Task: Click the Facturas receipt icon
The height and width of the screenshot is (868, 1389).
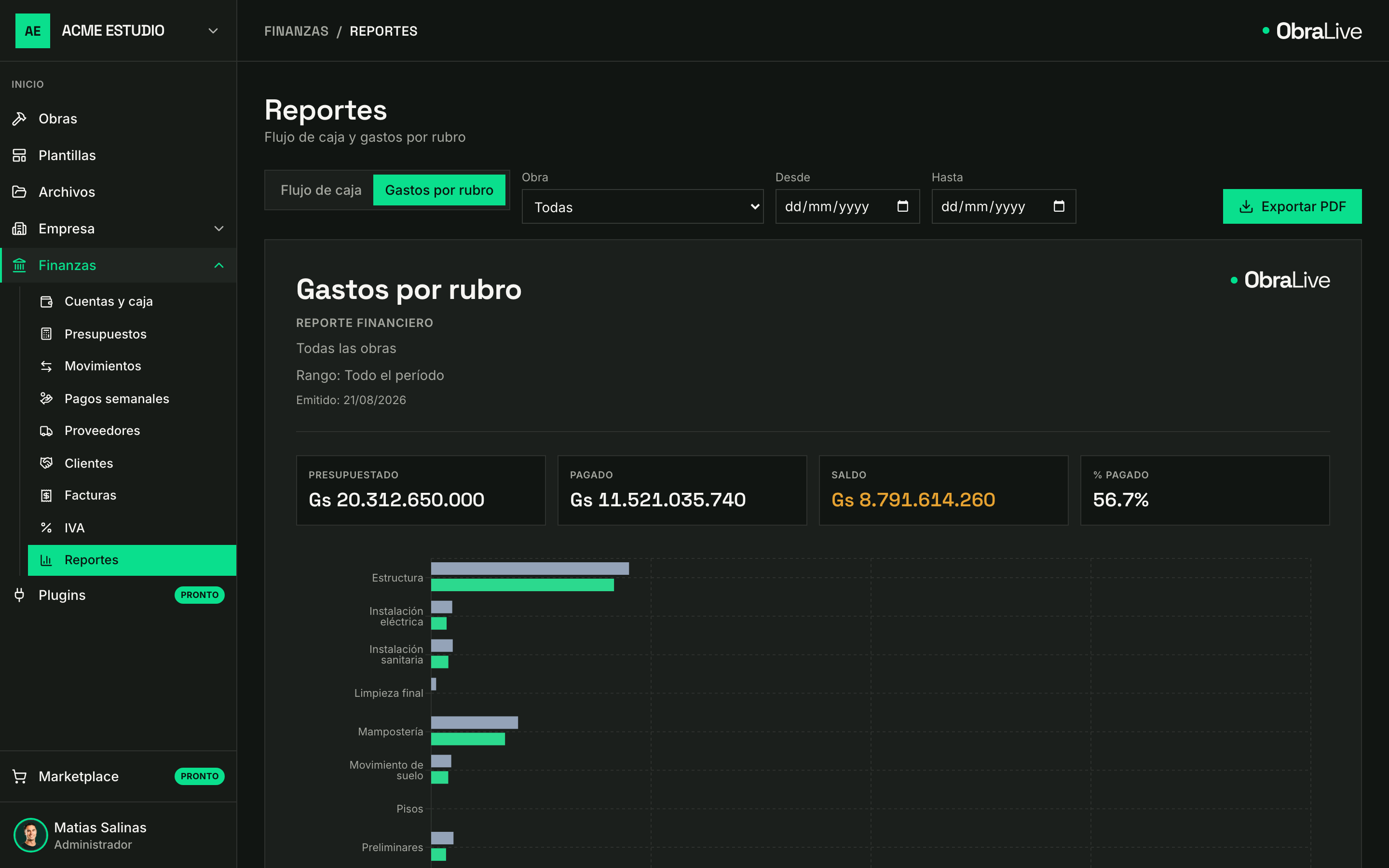Action: click(x=46, y=495)
